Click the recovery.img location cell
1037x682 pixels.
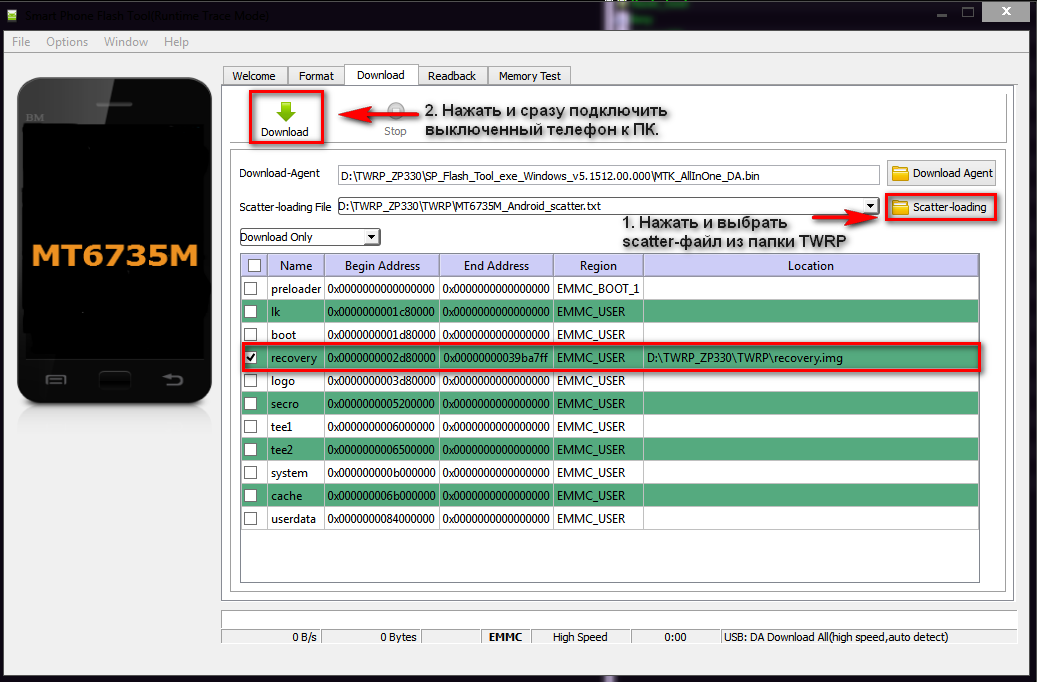810,358
